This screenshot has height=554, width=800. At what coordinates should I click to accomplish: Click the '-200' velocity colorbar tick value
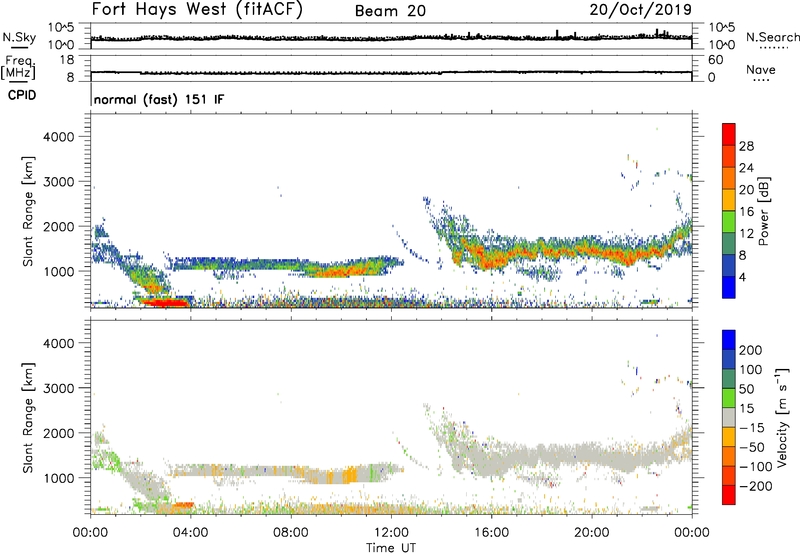click(x=756, y=486)
